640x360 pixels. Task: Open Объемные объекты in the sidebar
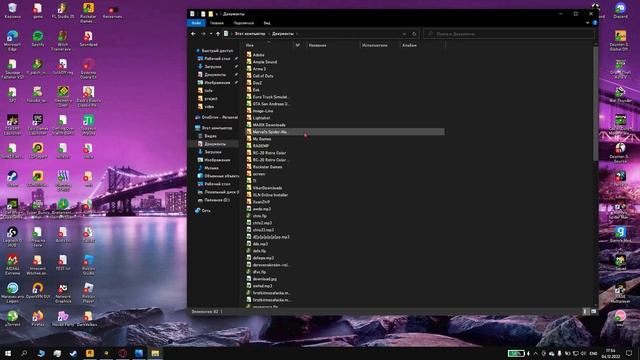(218, 176)
